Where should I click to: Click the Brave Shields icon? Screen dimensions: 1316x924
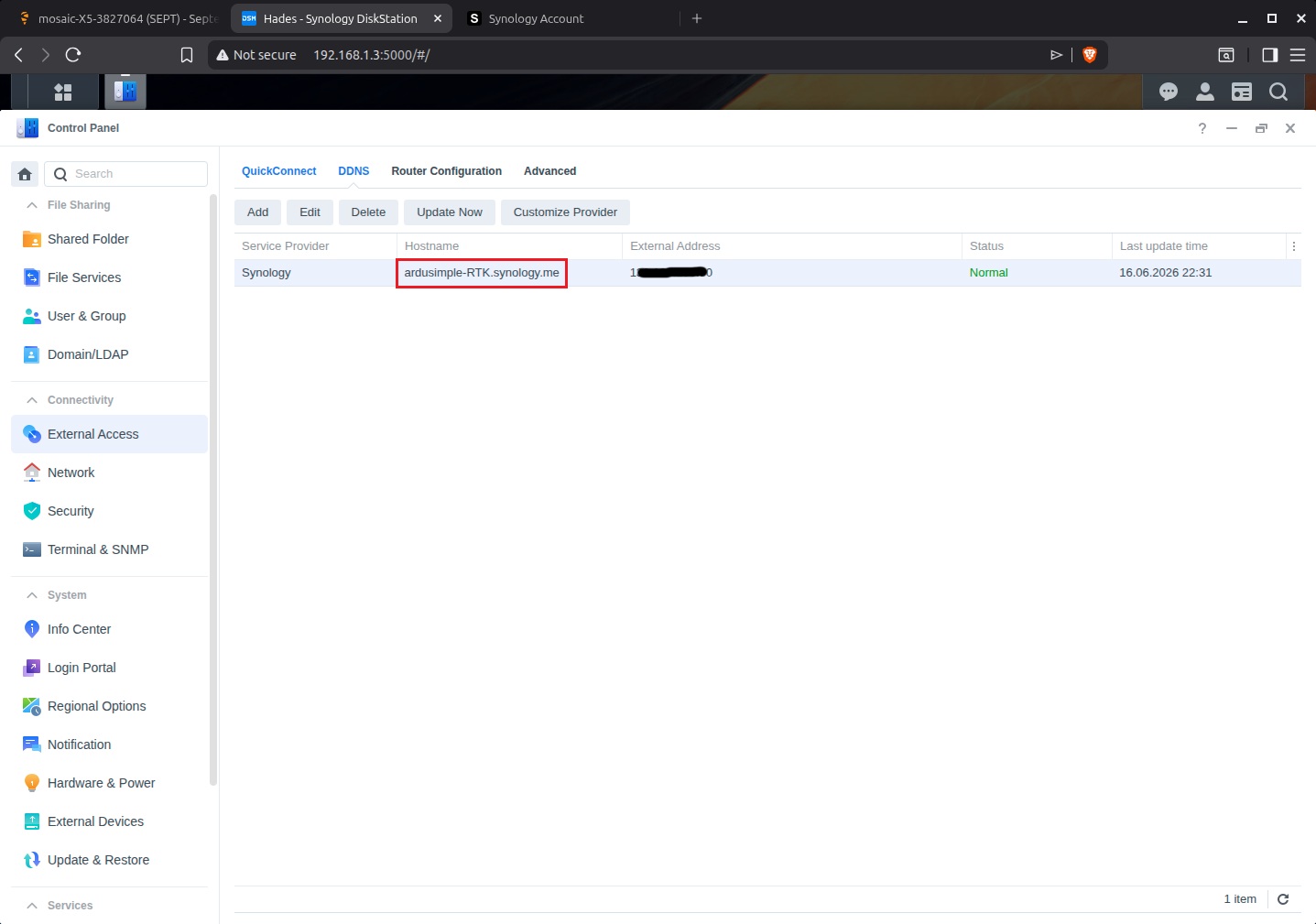click(1090, 55)
